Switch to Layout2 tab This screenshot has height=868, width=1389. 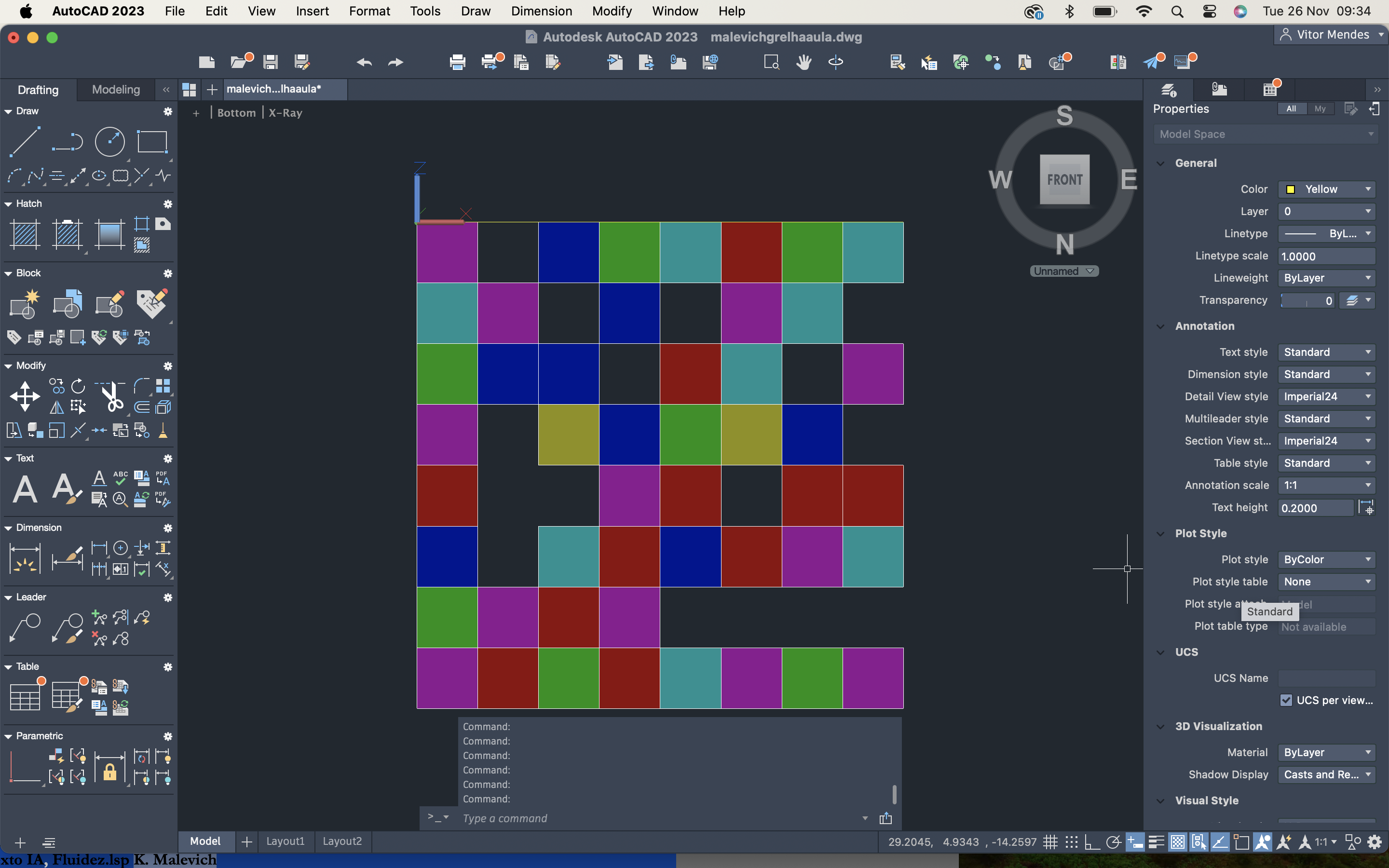click(342, 841)
